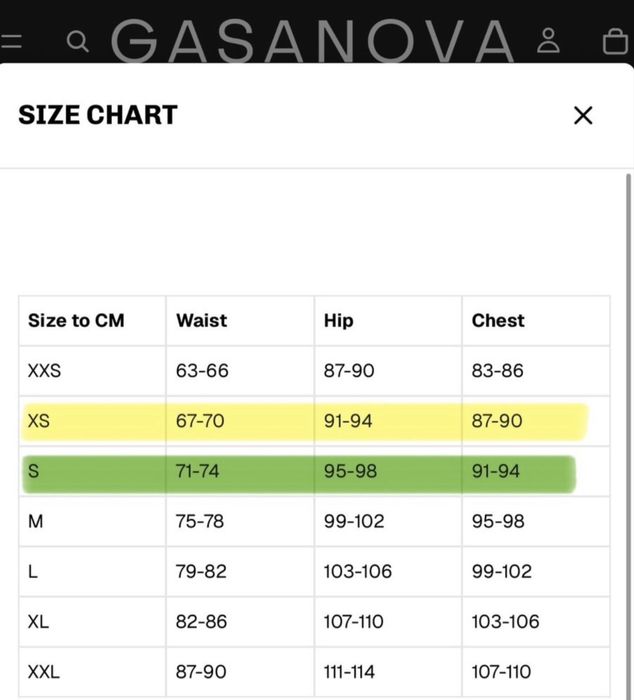Close the size chart dialog
This screenshot has width=634, height=700.
(583, 116)
